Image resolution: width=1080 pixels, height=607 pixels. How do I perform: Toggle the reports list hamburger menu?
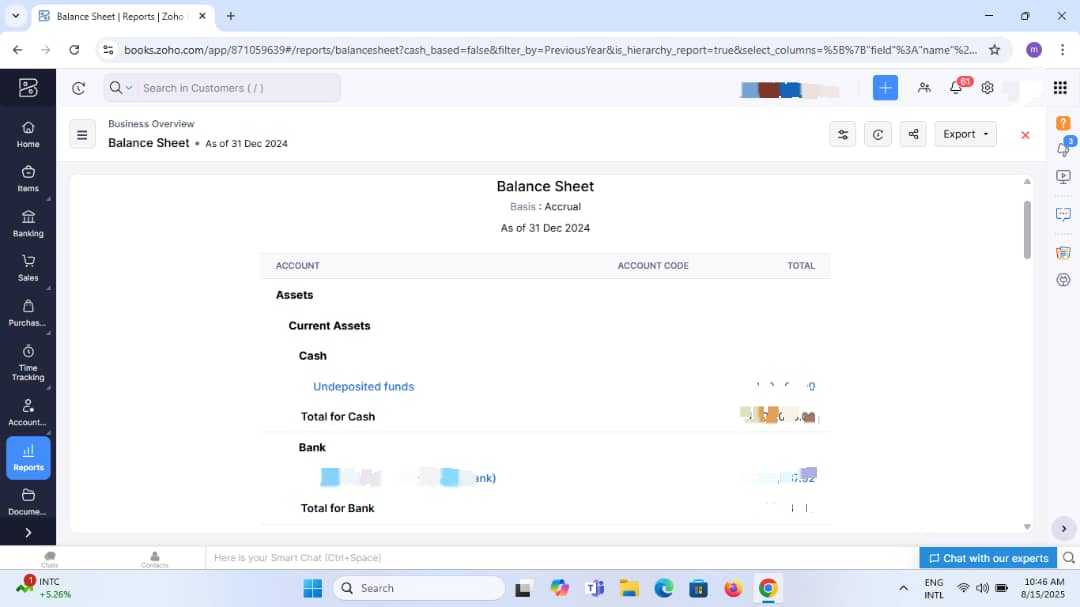[82, 134]
